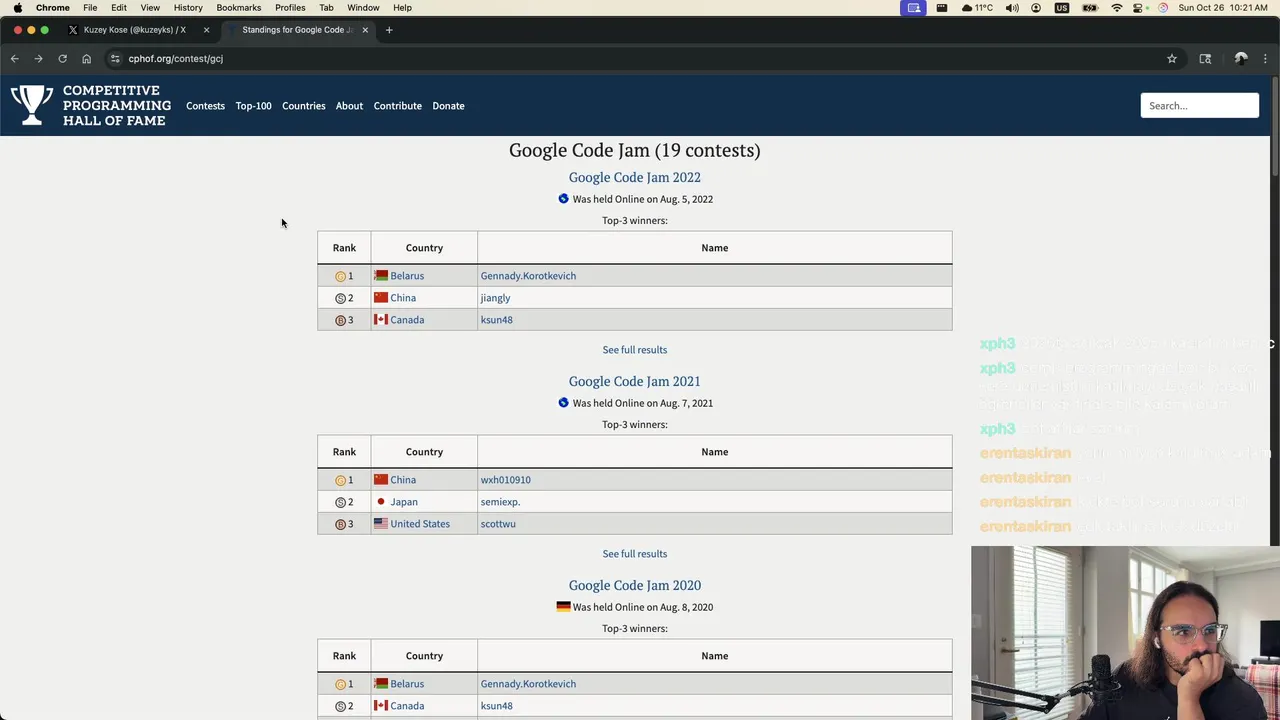Open the Countries nav item
The width and height of the screenshot is (1280, 720).
(303, 106)
